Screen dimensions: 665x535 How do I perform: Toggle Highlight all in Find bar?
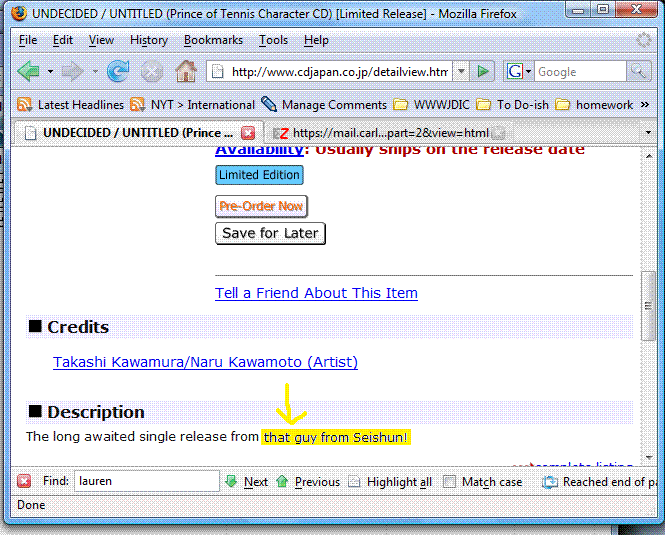pos(355,482)
